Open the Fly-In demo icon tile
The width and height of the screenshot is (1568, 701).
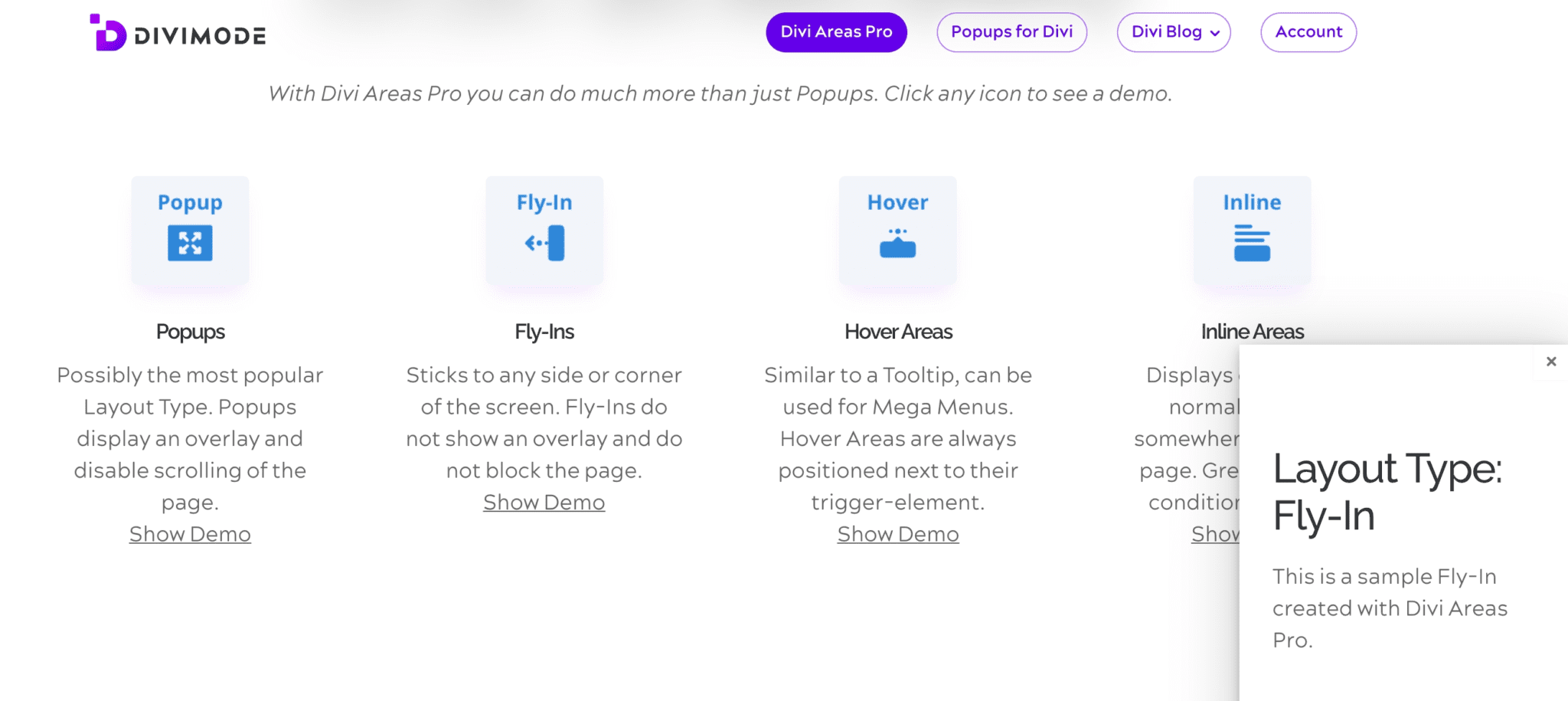pyautogui.click(x=544, y=231)
